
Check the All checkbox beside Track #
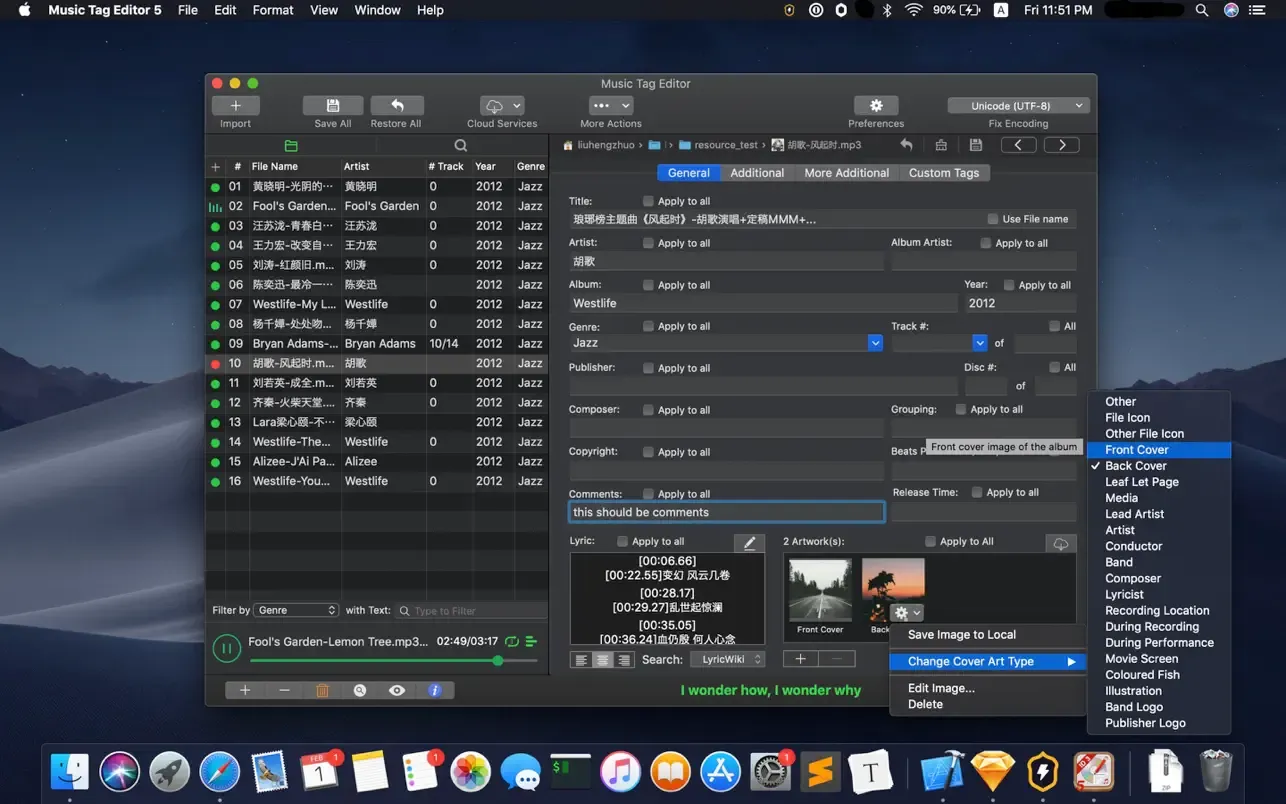tap(1053, 325)
